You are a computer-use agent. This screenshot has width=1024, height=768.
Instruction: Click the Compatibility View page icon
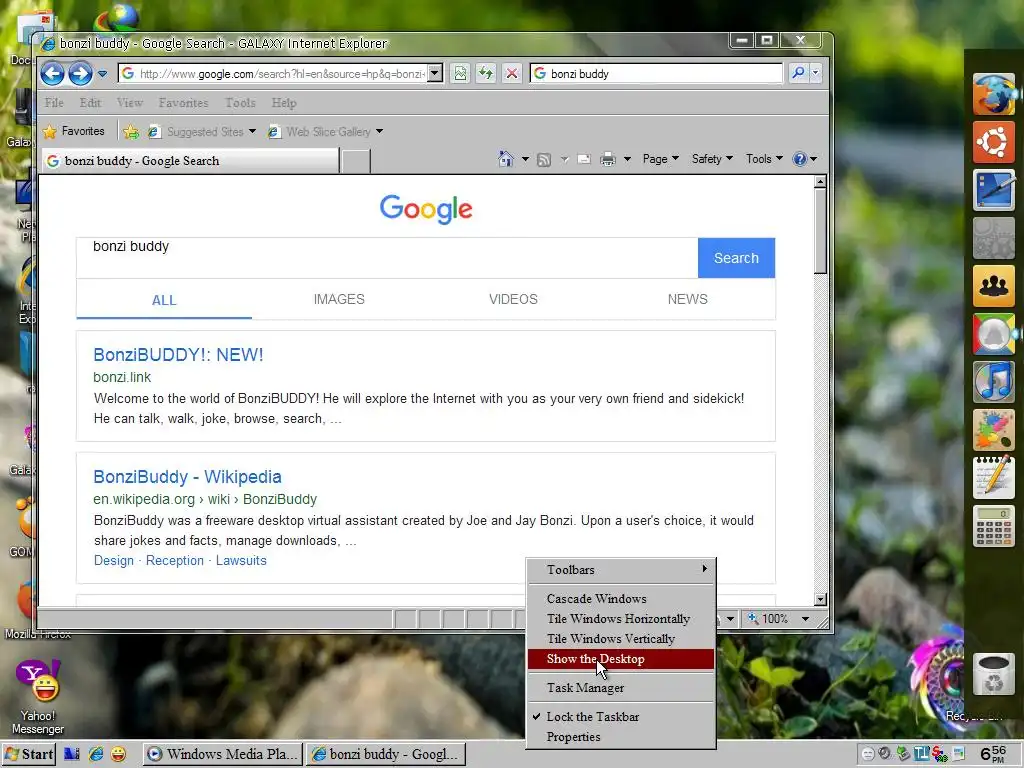460,74
